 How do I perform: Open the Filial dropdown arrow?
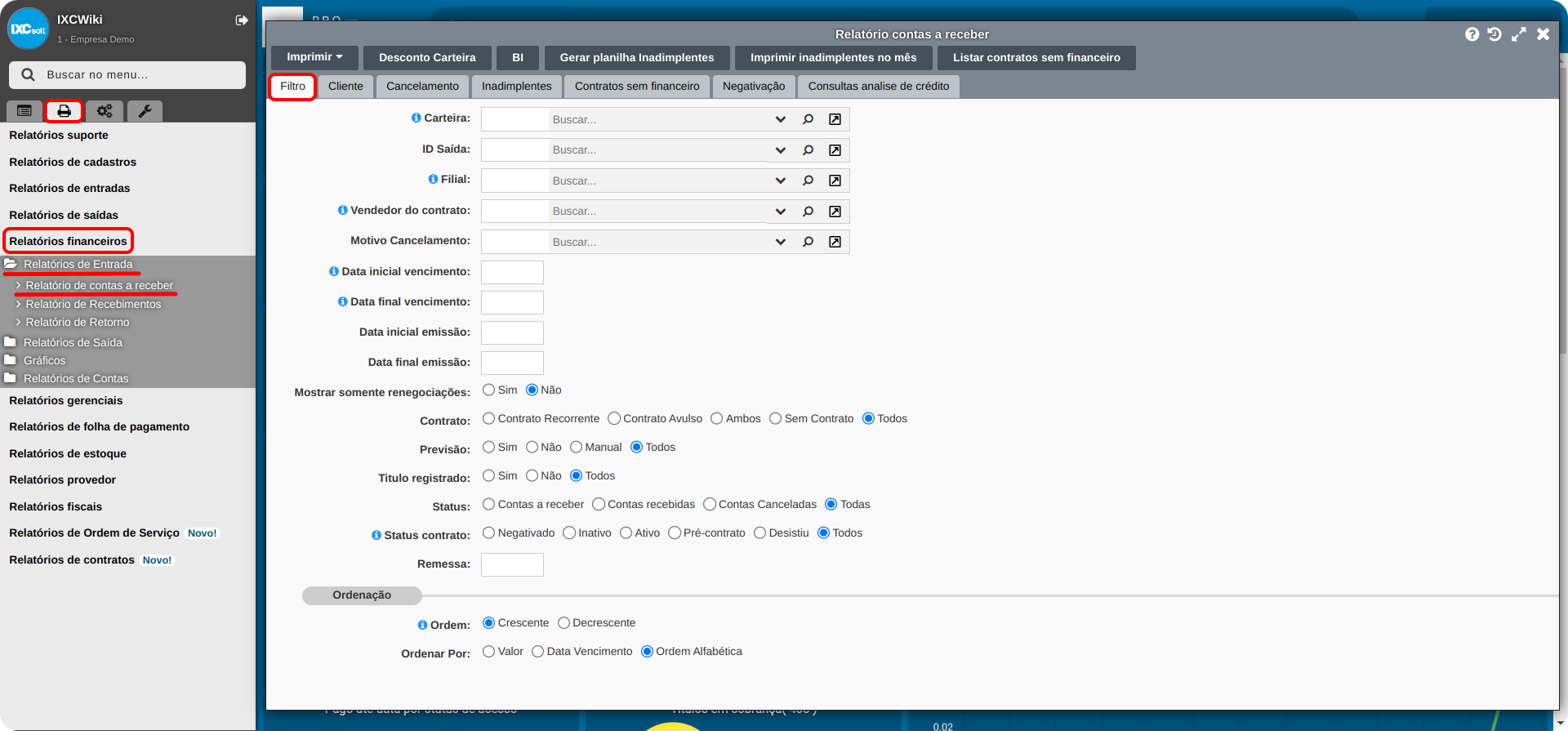pos(780,181)
